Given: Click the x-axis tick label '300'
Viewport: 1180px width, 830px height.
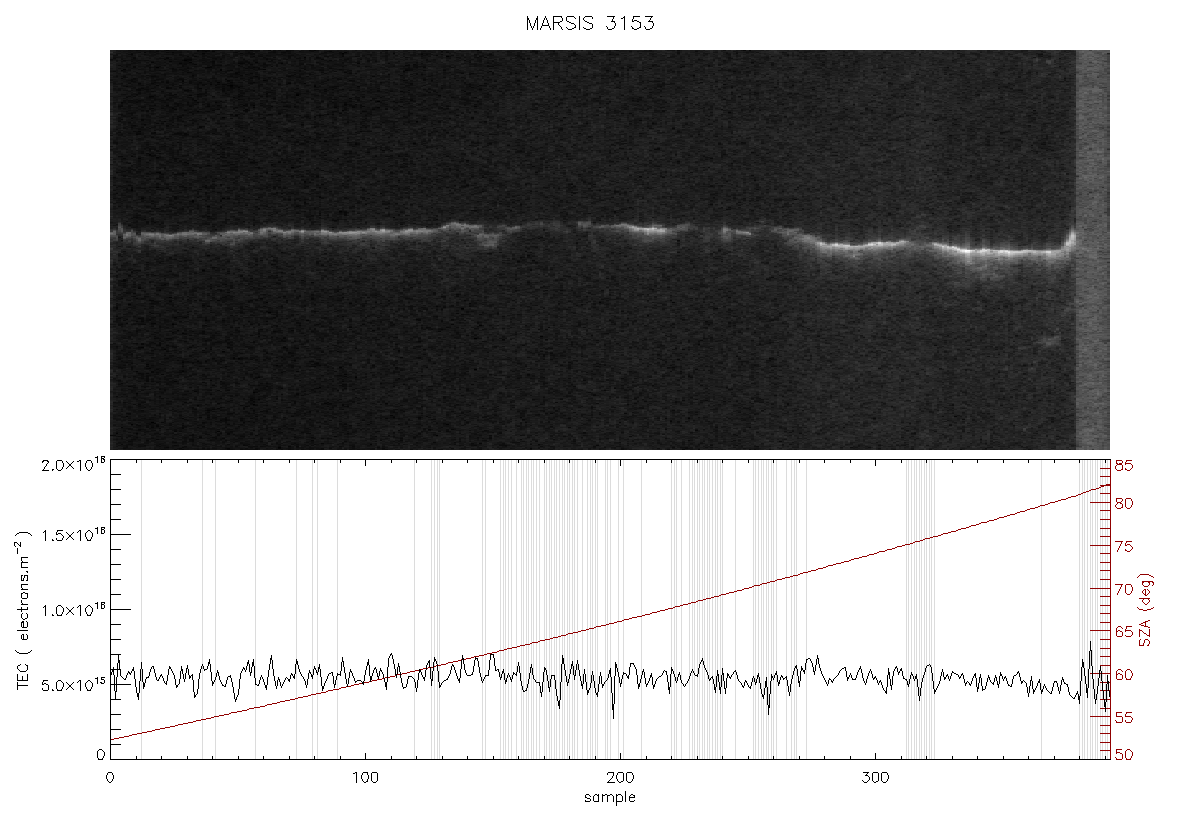Looking at the screenshot, I should coord(875,777).
